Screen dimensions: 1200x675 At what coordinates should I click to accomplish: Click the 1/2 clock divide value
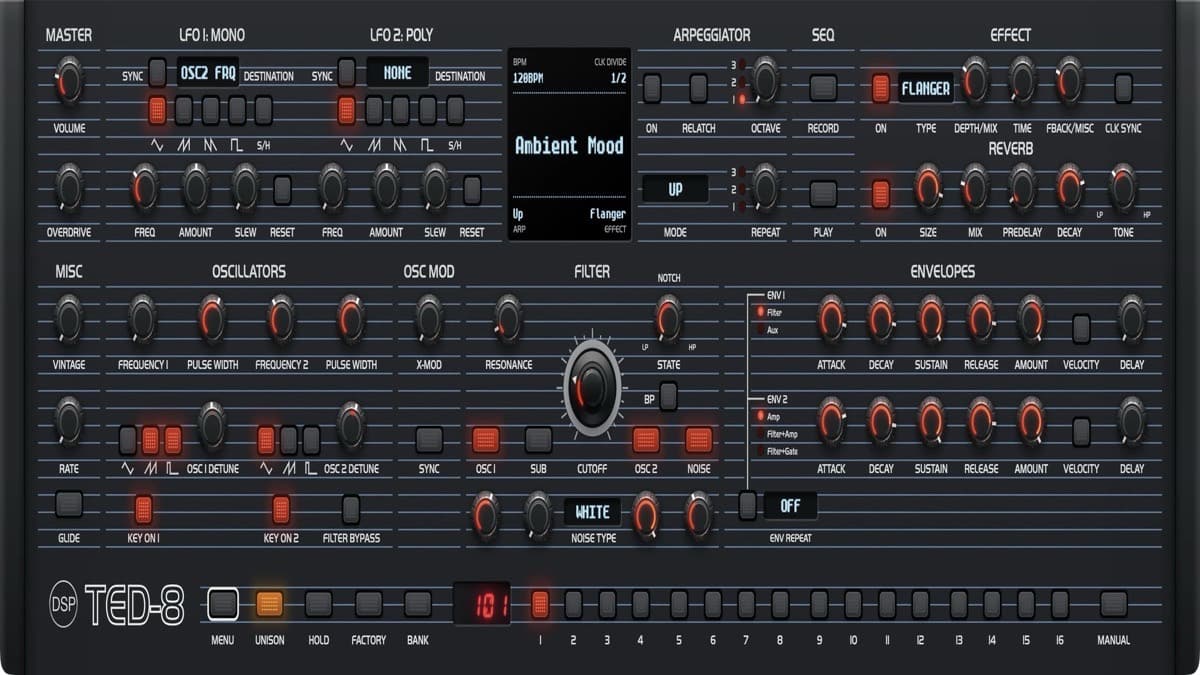click(619, 77)
